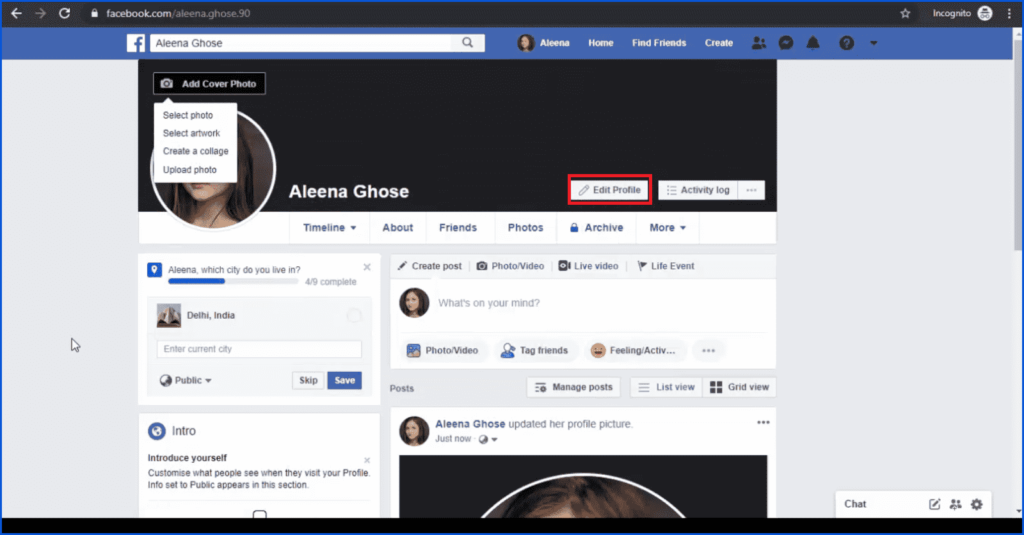
Task: Select the Create post tab
Action: (430, 266)
